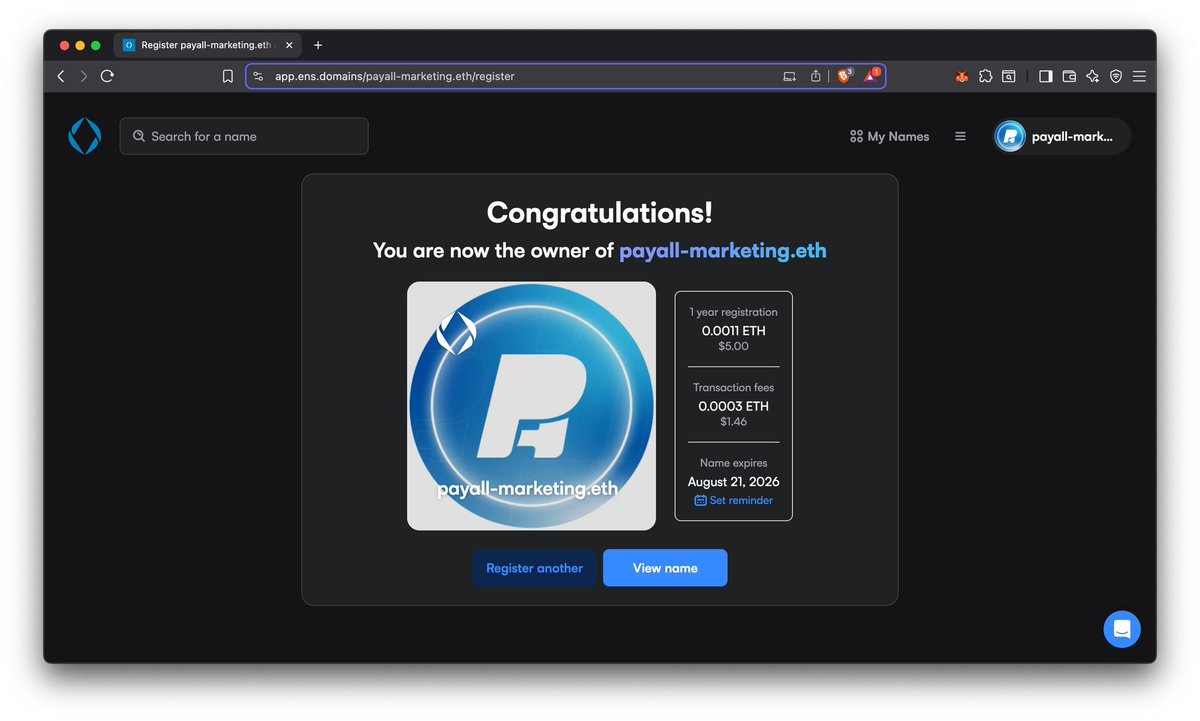This screenshot has width=1200, height=721.
Task: Open Leo AI sparkle icon
Action: (x=1092, y=76)
